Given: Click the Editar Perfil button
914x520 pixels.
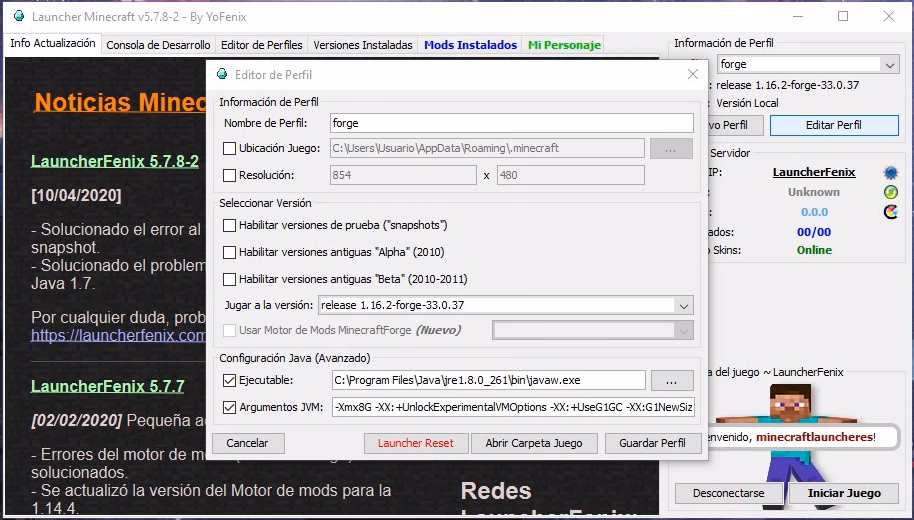Looking at the screenshot, I should [834, 125].
